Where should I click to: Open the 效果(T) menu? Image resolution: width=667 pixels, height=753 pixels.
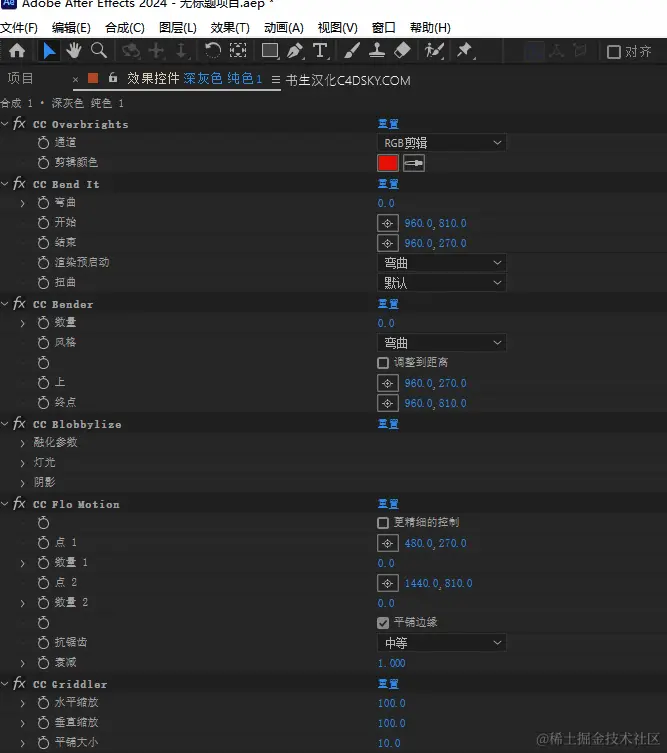pos(230,28)
